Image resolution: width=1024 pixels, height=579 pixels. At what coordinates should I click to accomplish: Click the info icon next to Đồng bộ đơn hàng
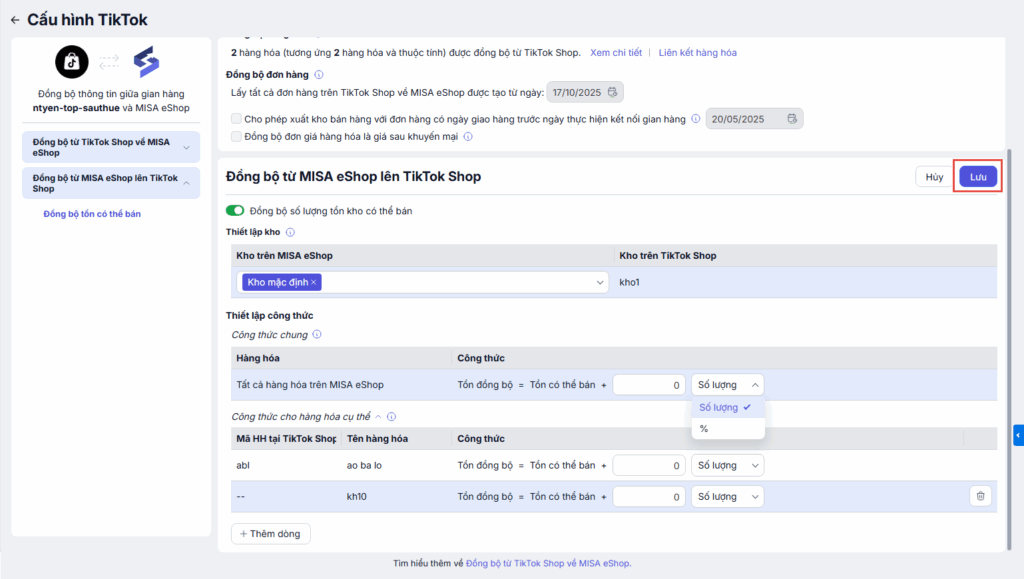point(319,74)
